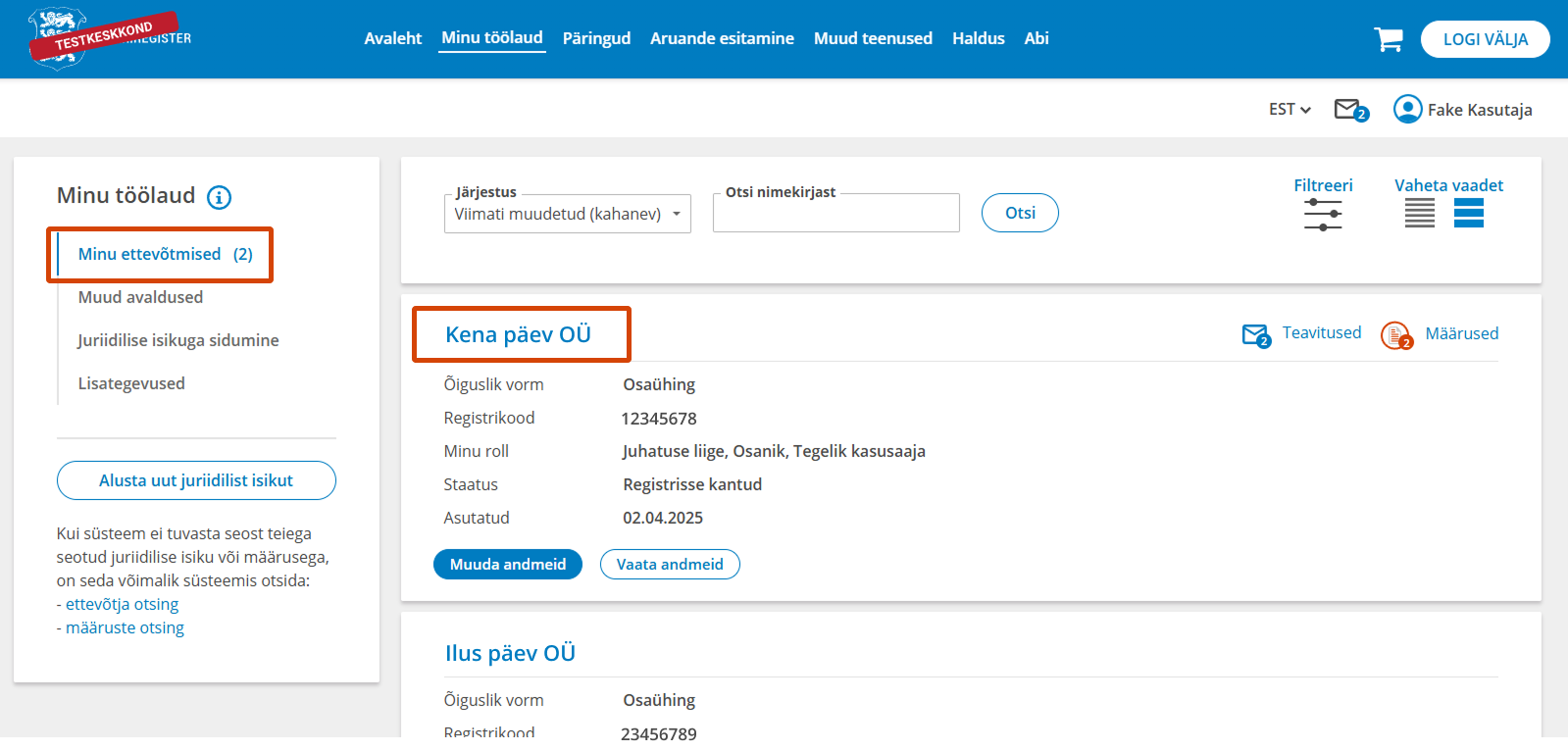Open messages envelope icon in header
Viewport: 1568px width, 751px height.
coord(1350,110)
